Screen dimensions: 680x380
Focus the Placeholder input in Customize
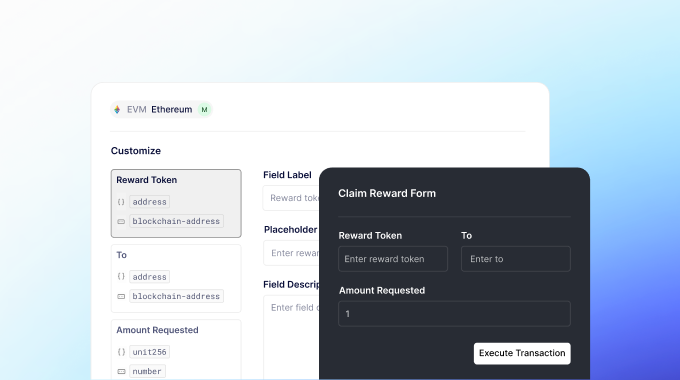coord(291,253)
